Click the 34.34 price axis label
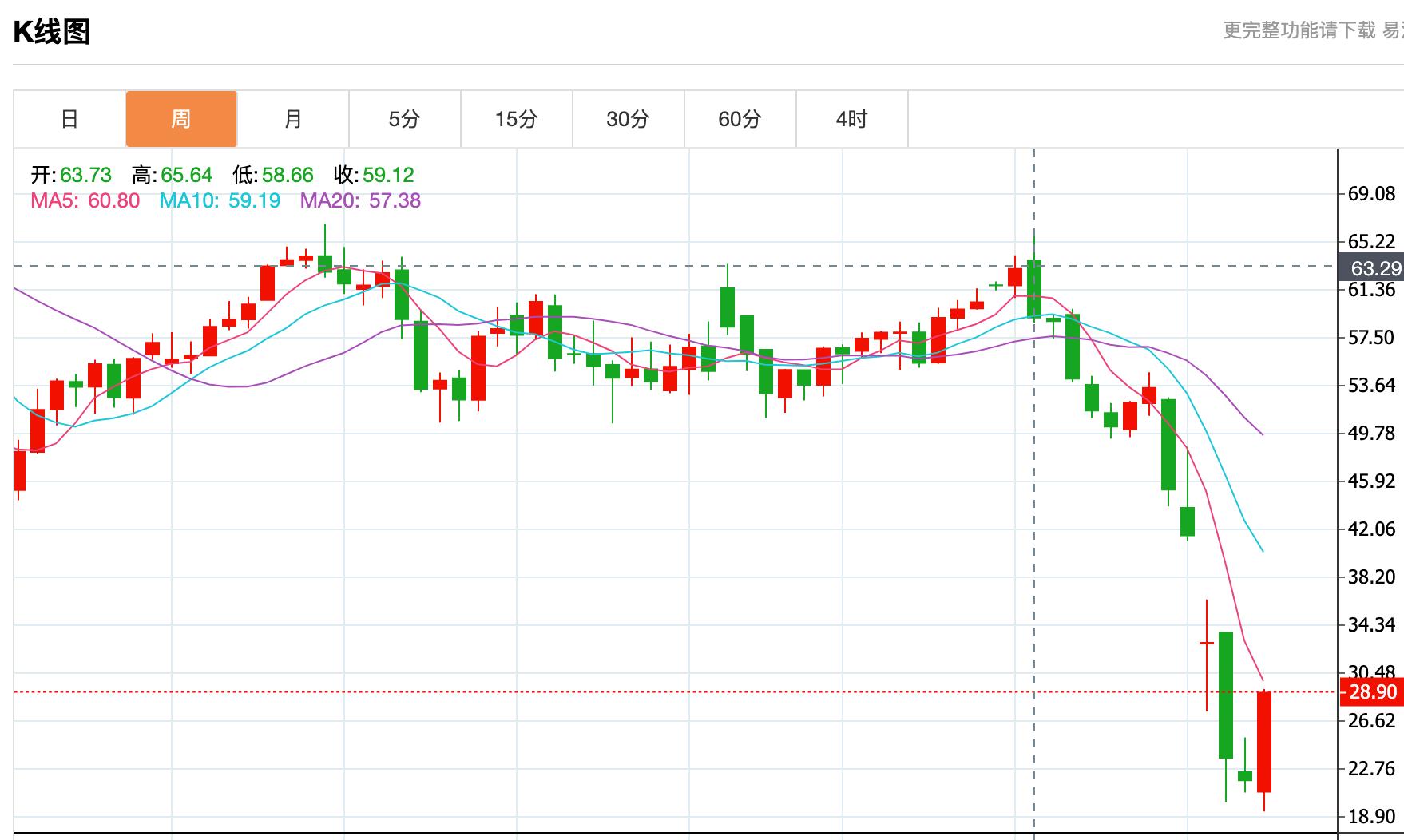 (1371, 625)
